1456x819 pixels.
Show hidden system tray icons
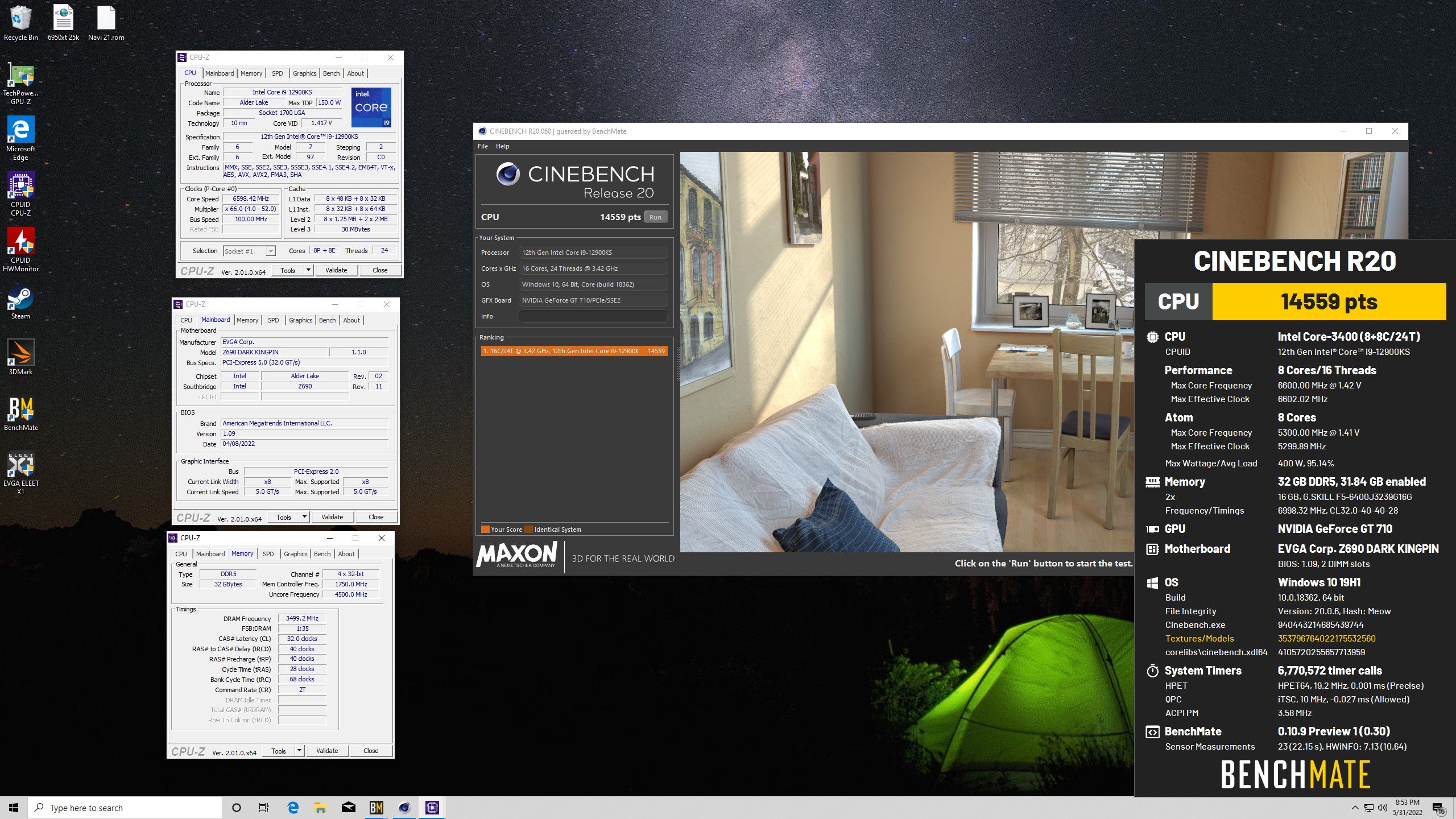1355,808
